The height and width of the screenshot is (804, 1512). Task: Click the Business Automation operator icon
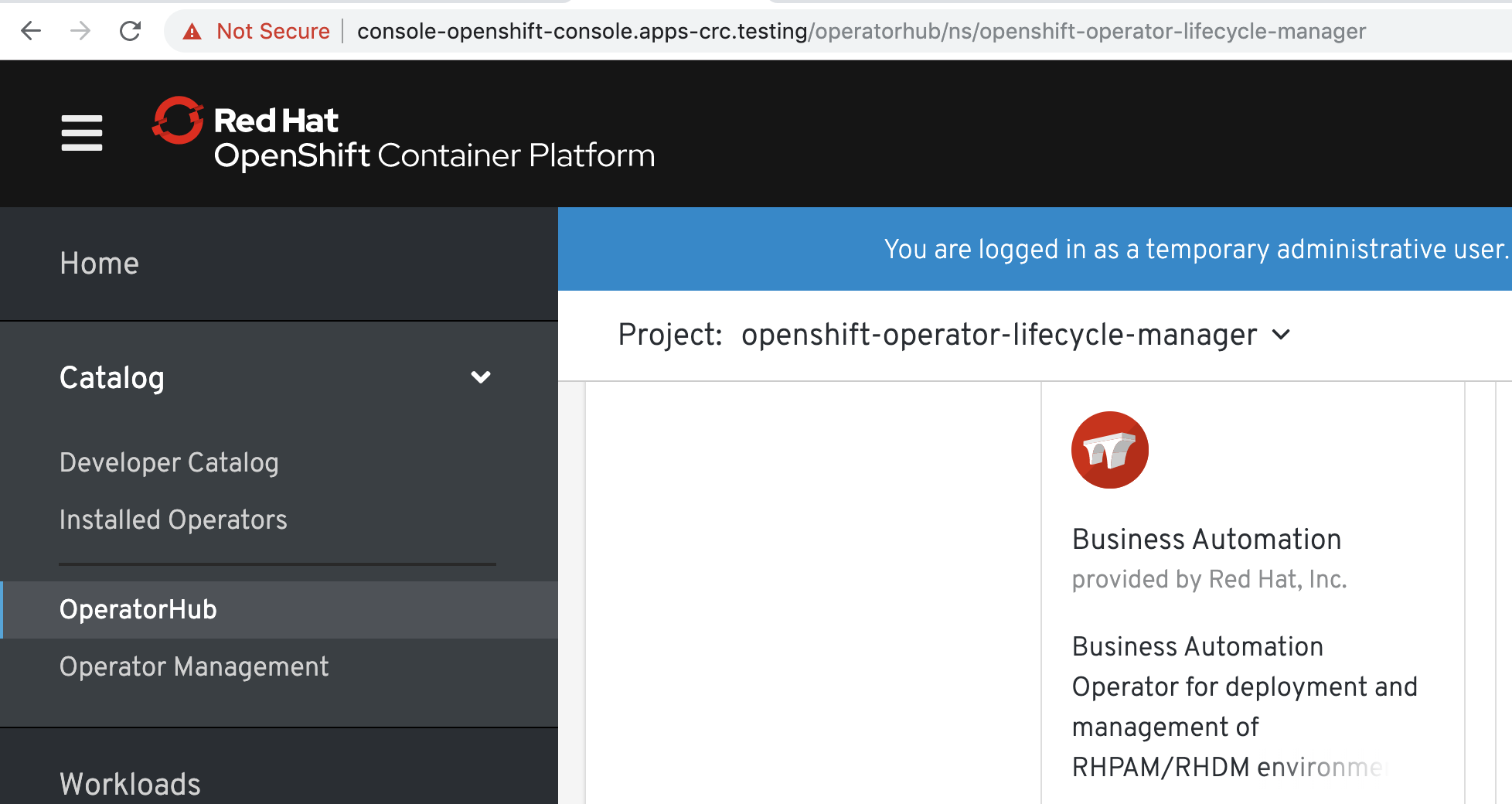(x=1109, y=450)
